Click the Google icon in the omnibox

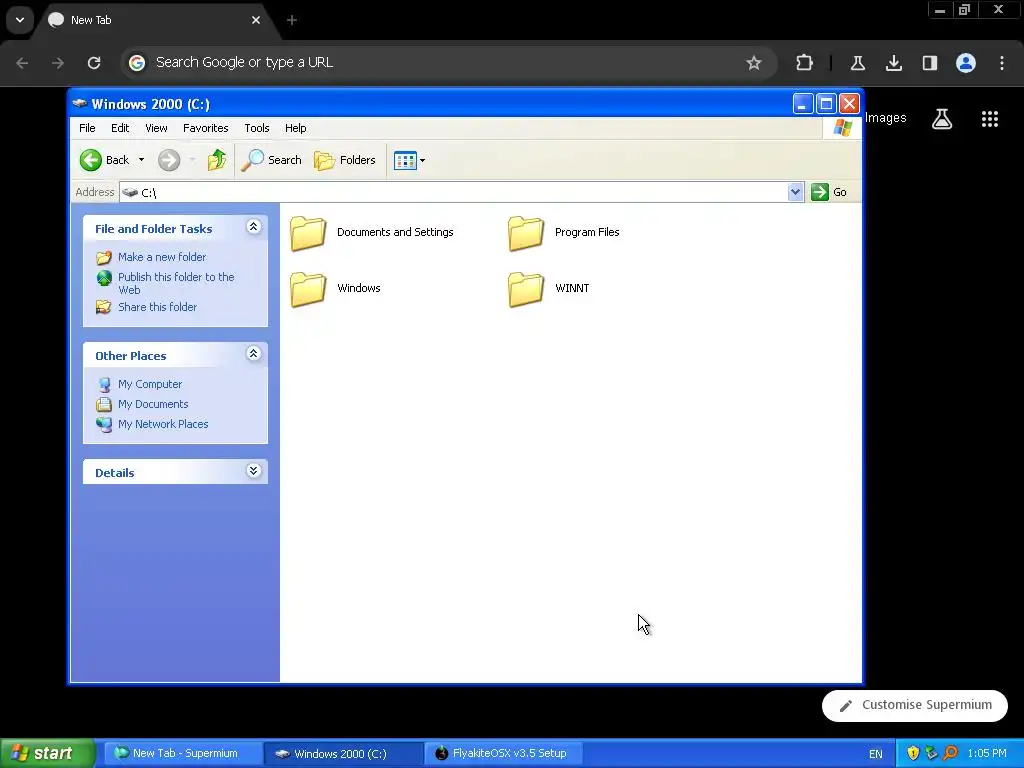pyautogui.click(x=136, y=63)
